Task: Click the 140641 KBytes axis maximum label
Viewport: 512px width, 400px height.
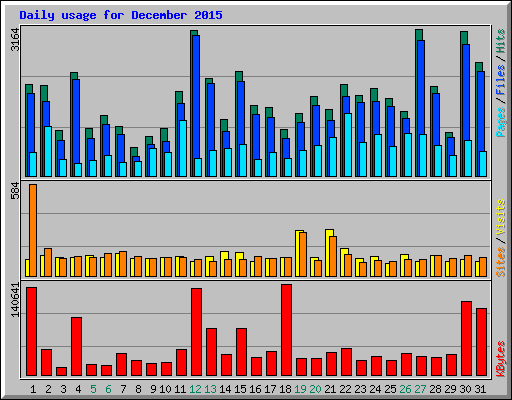Action: click(15, 299)
